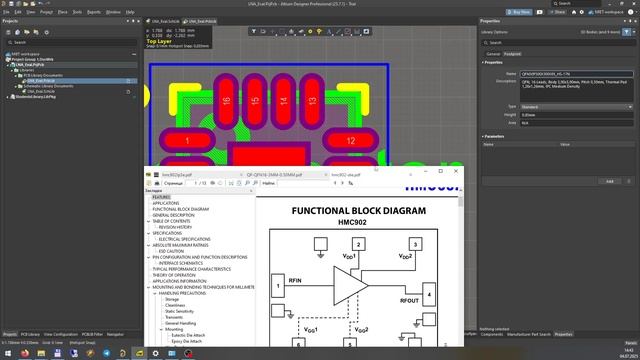Click the MIET workspace button in top bar
Viewport: 640px width, 360px height.
[606, 12]
